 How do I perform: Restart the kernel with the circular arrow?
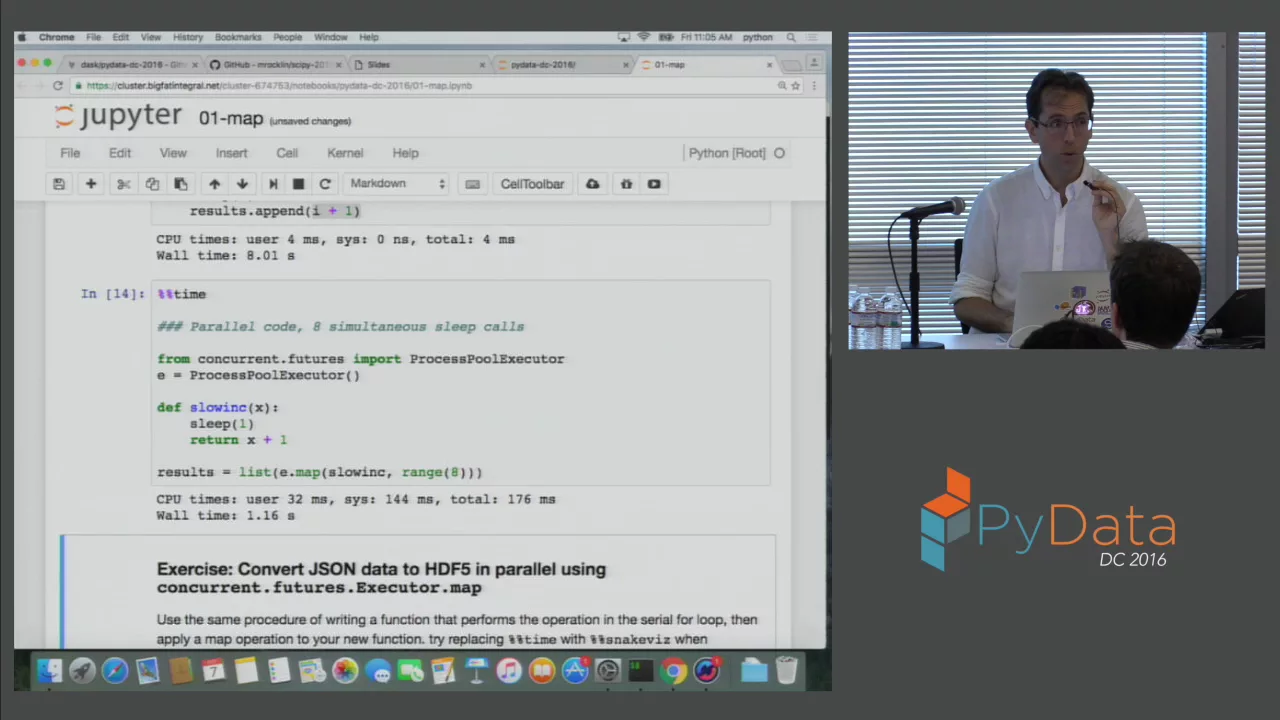[324, 184]
